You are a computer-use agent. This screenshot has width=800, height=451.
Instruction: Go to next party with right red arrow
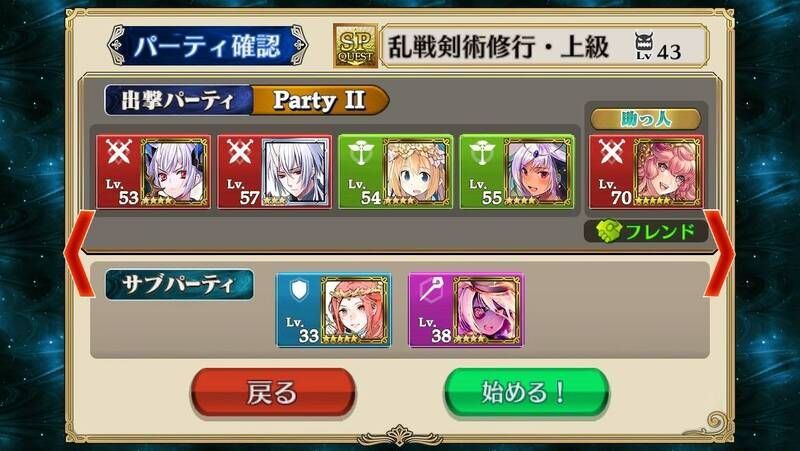pos(720,254)
